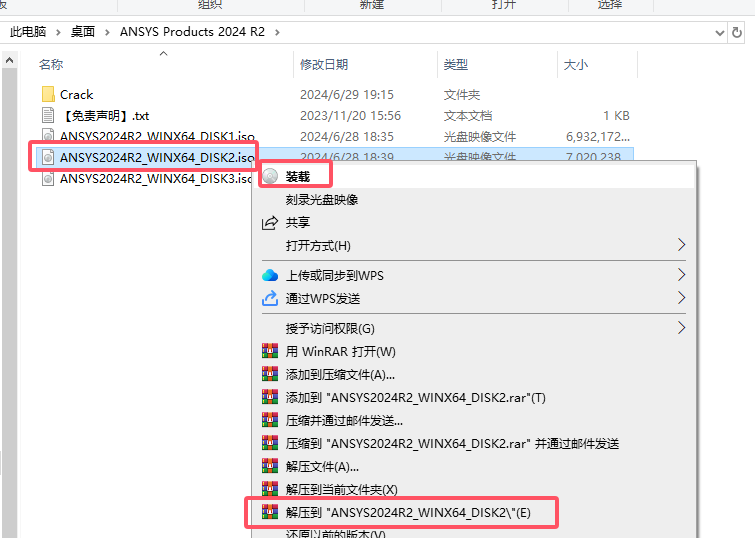Viewport: 755px width, 538px height.
Task: Click the DISK3.iso disc image icon
Action: tap(48, 179)
